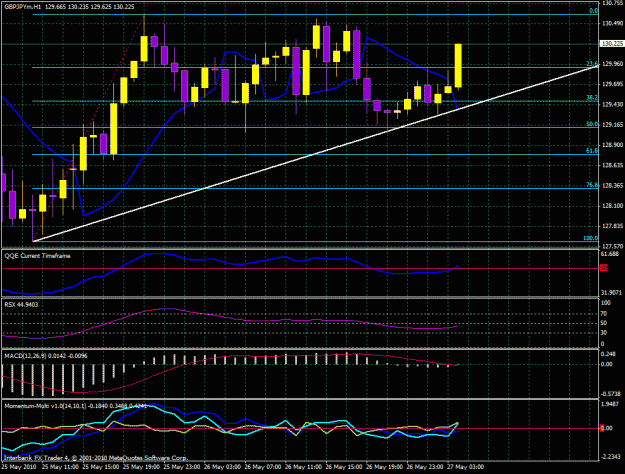Select the Fibonacci 0.0 level label
The image size is (625, 474).
594,11
